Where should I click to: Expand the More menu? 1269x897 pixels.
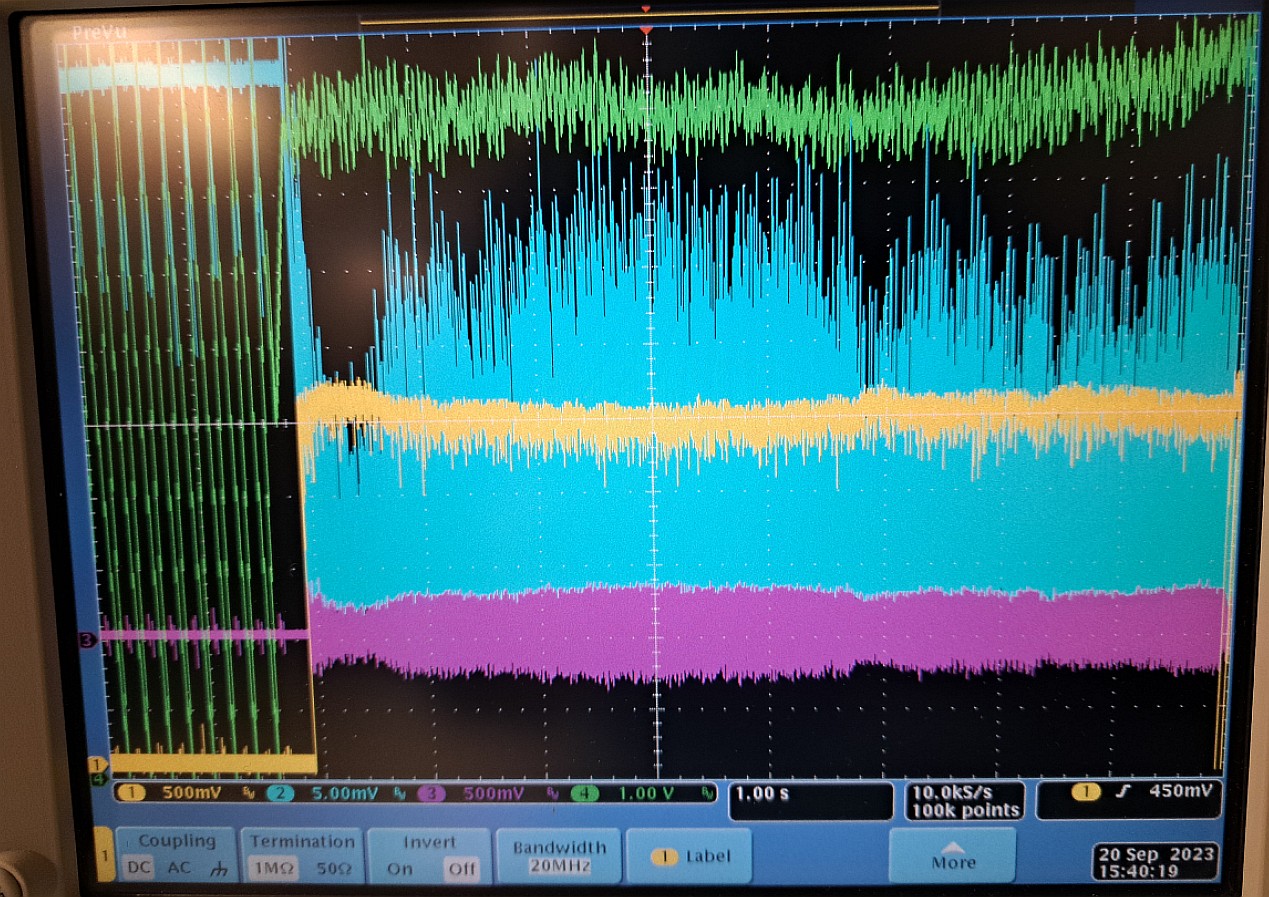(952, 855)
